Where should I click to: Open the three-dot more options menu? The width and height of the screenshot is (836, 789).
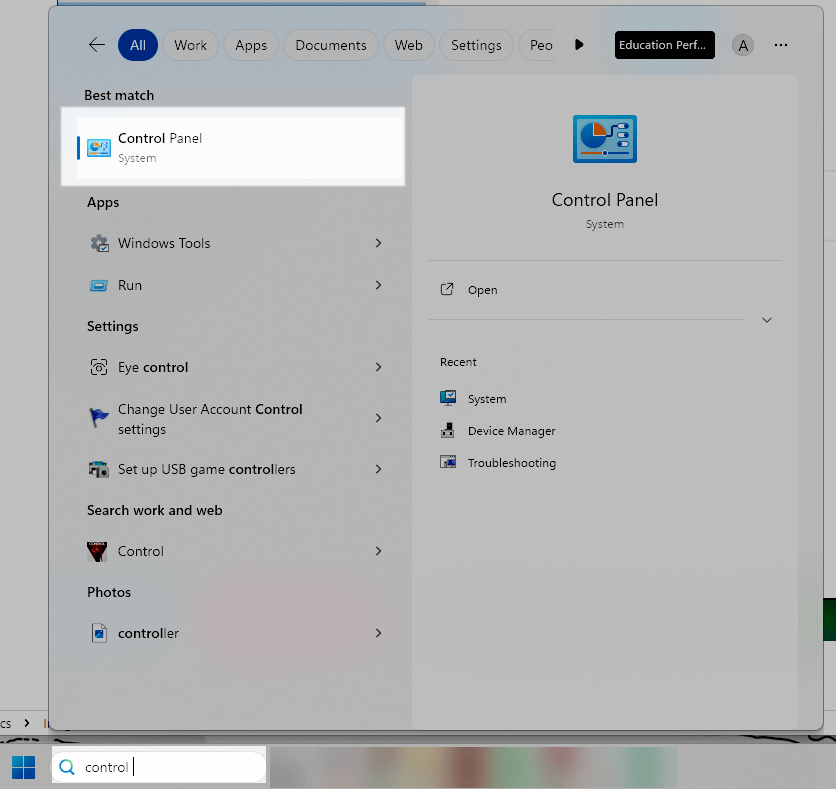coord(781,45)
